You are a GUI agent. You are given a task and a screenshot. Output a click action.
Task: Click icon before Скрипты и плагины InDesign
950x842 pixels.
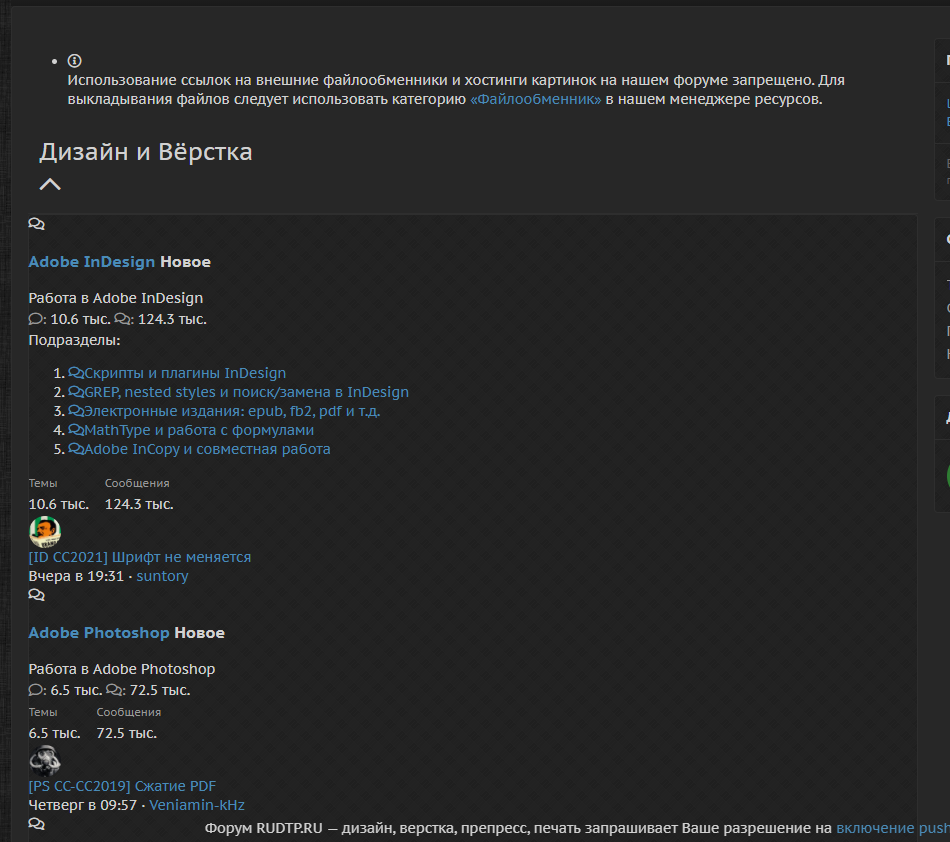[x=76, y=373]
